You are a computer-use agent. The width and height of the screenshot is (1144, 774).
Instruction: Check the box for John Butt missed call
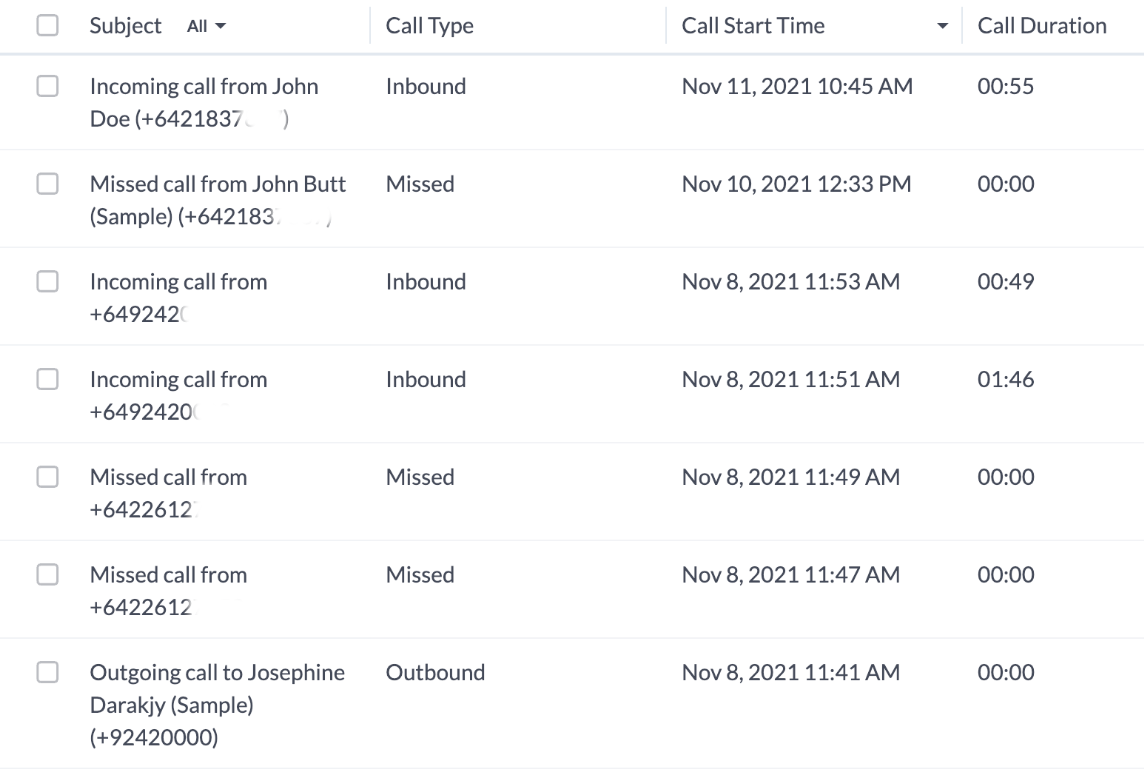(x=47, y=184)
